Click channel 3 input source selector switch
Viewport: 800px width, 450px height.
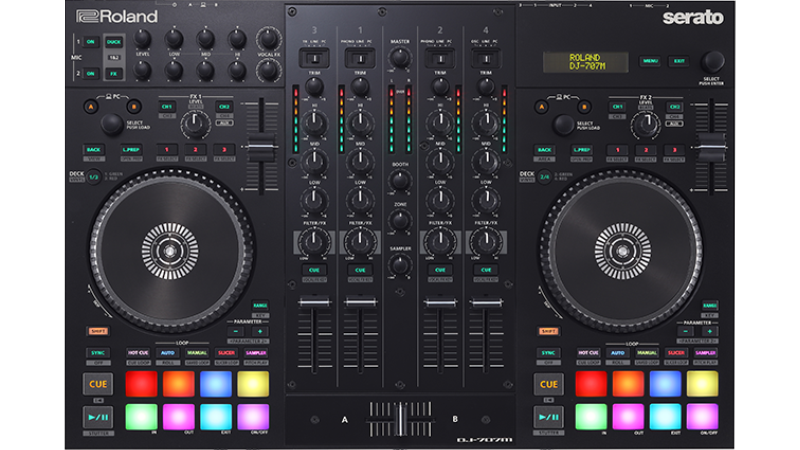coord(314,58)
